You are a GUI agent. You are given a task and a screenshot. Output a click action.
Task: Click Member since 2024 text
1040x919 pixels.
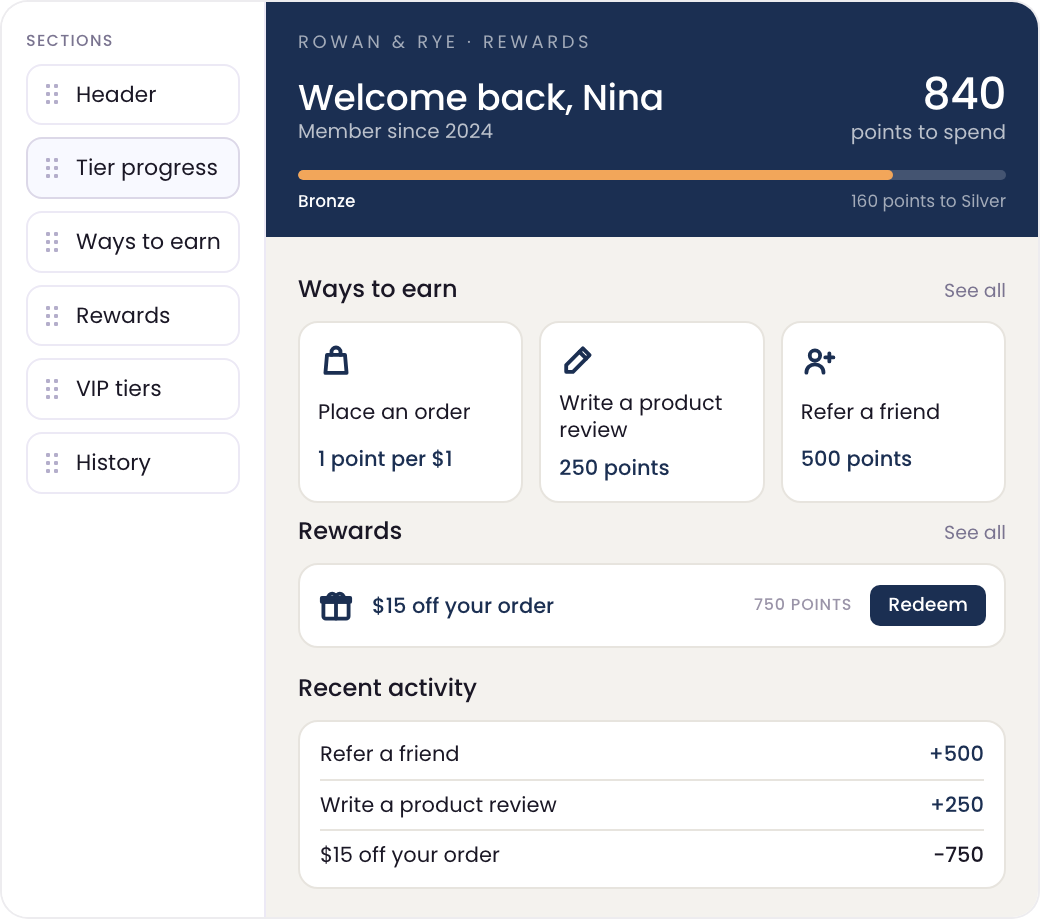pos(395,131)
